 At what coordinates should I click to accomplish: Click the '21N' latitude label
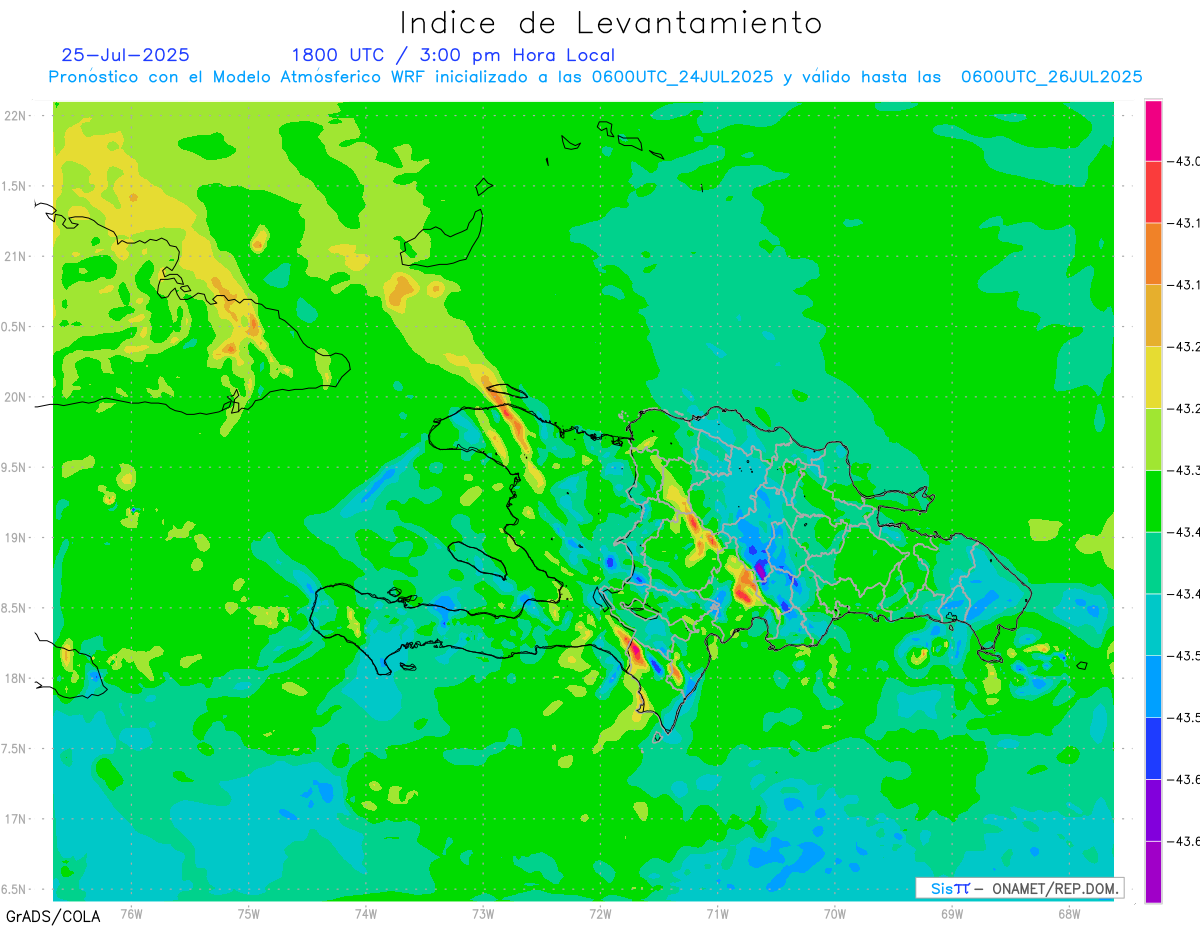(14, 257)
